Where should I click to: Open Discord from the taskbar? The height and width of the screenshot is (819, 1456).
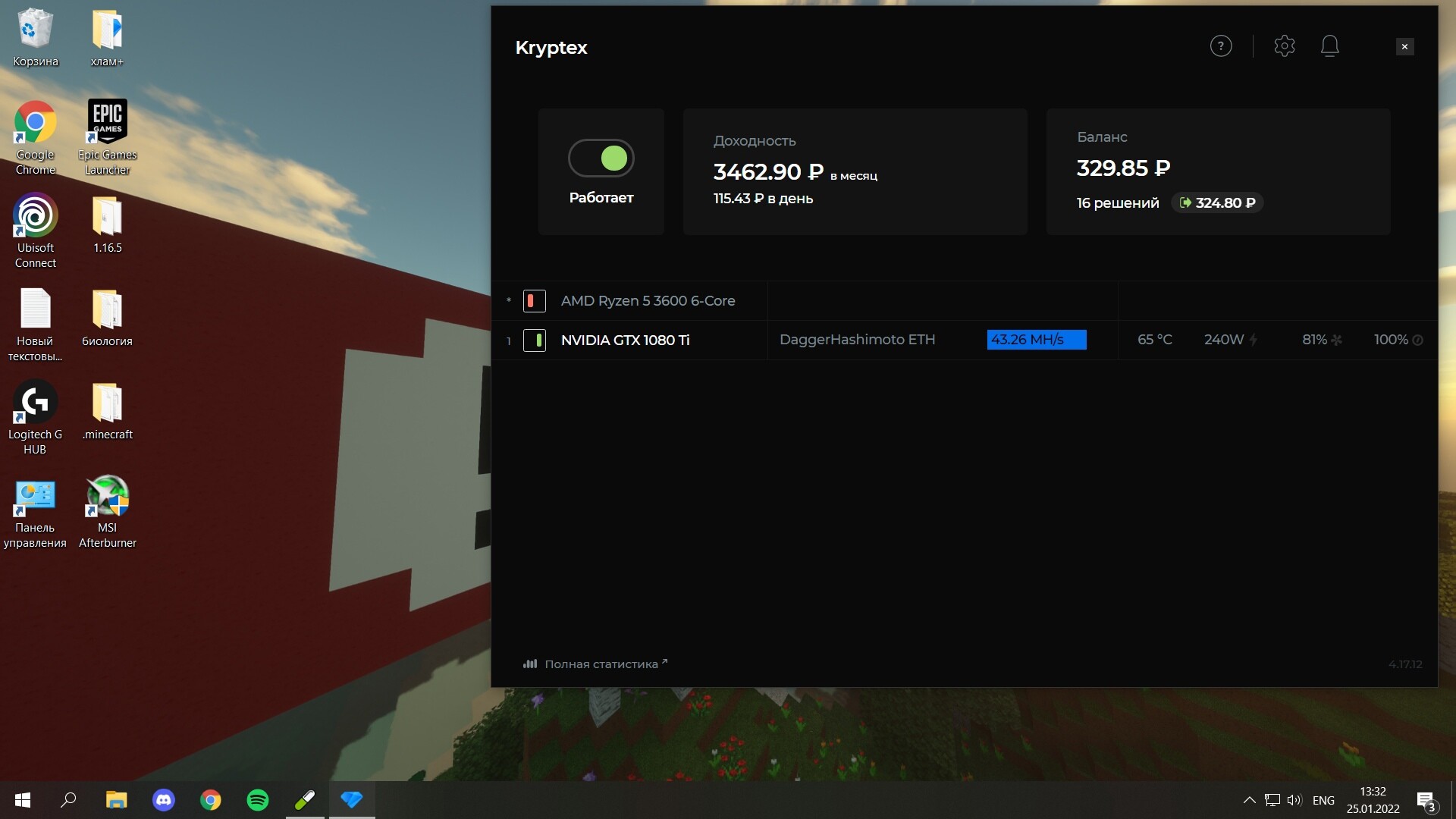164,800
